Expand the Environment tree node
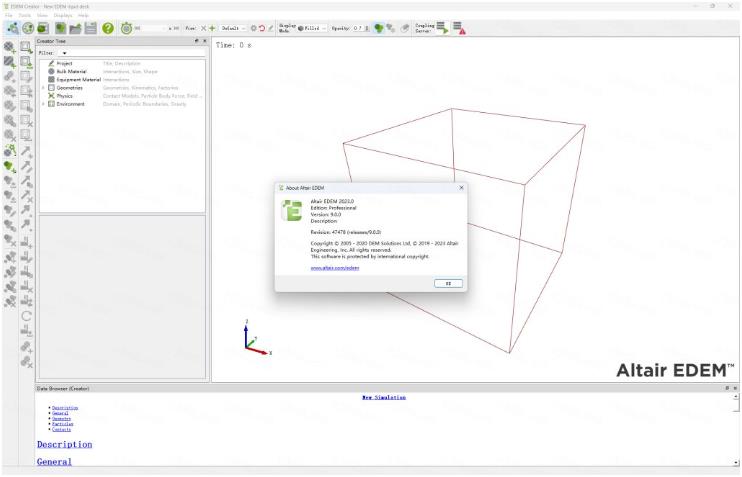The height and width of the screenshot is (477, 742). (44, 104)
